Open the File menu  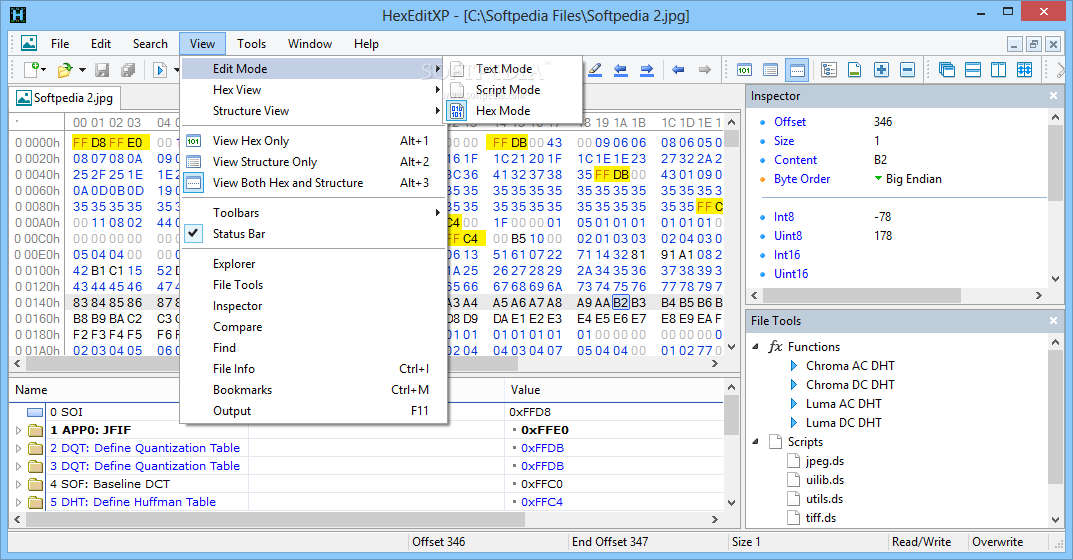(60, 44)
